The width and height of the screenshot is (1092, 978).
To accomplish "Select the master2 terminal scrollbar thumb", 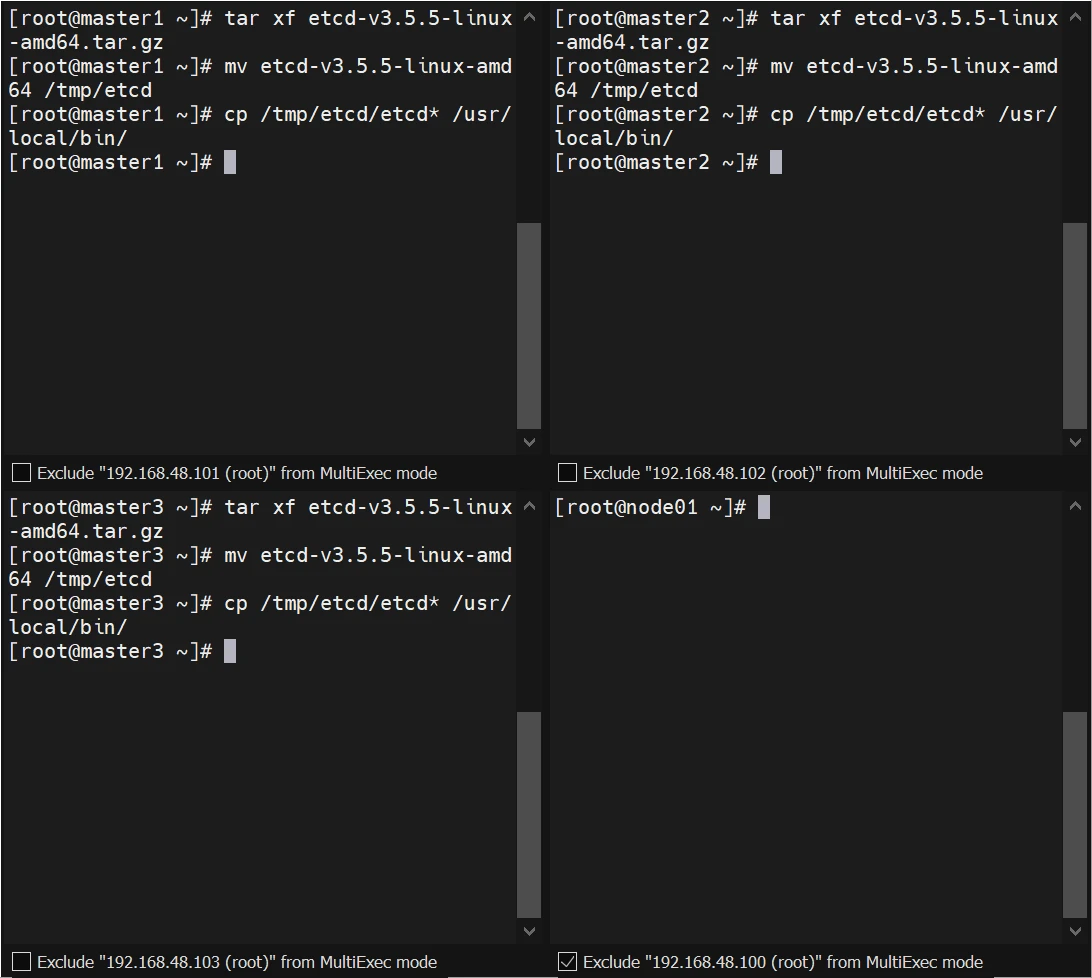I will click(x=1075, y=326).
